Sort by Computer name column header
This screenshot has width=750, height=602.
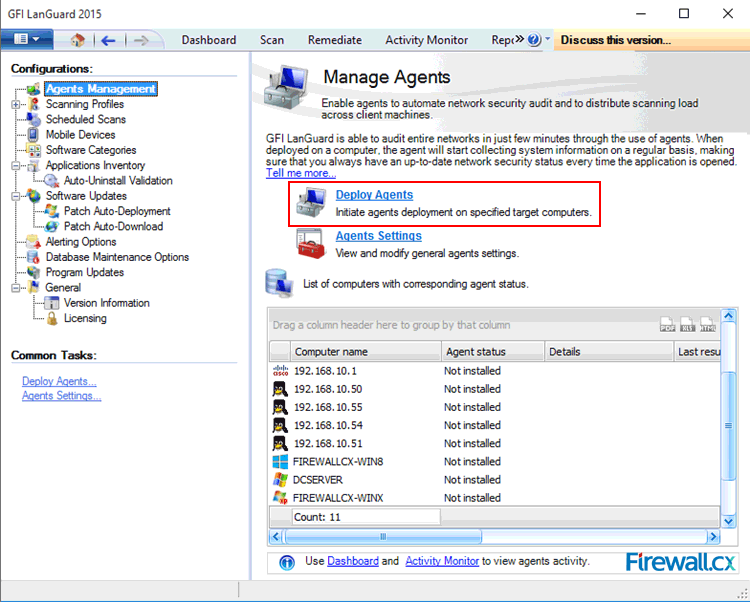(365, 351)
